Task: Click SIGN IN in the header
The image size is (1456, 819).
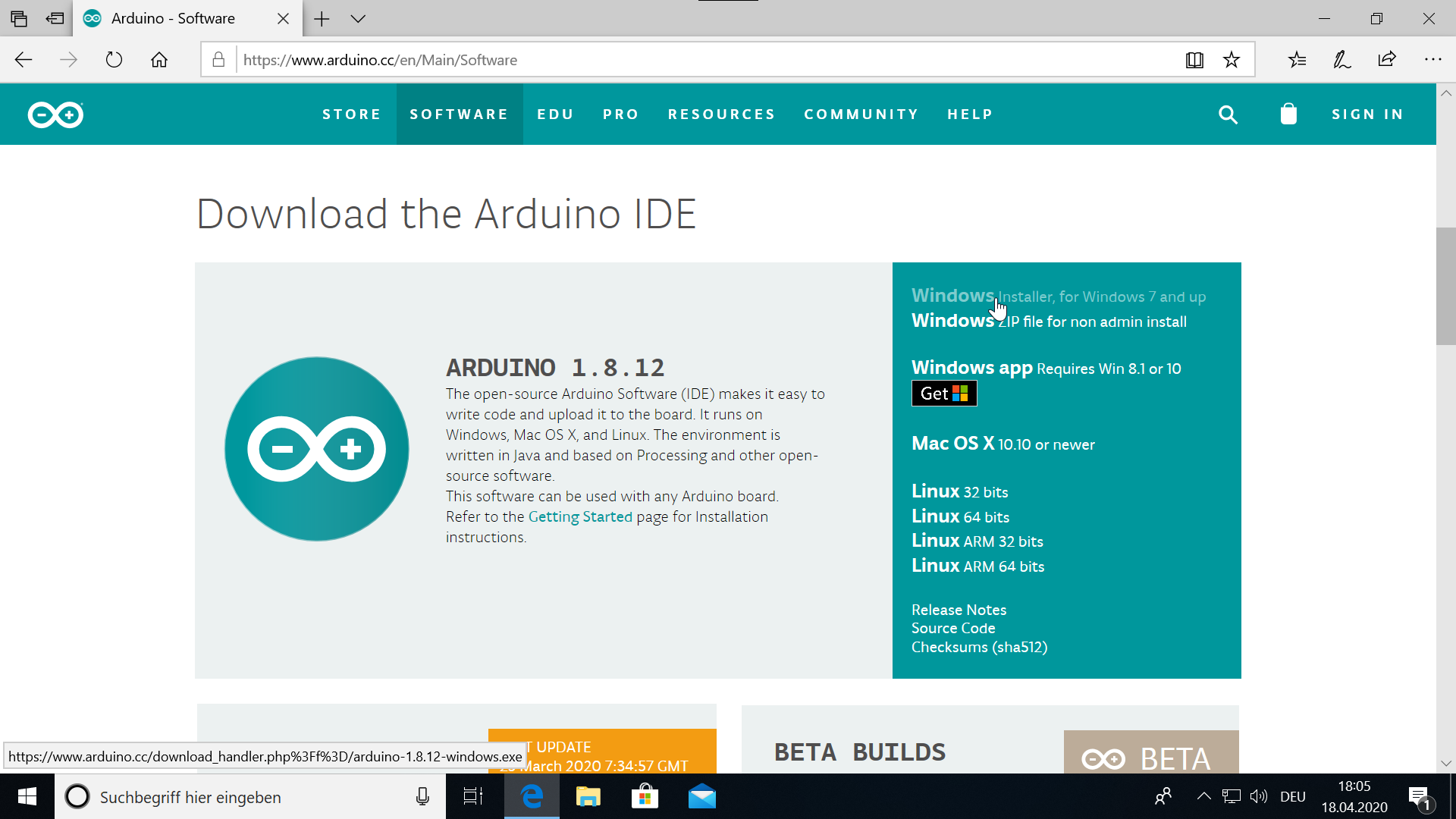Action: [1368, 115]
